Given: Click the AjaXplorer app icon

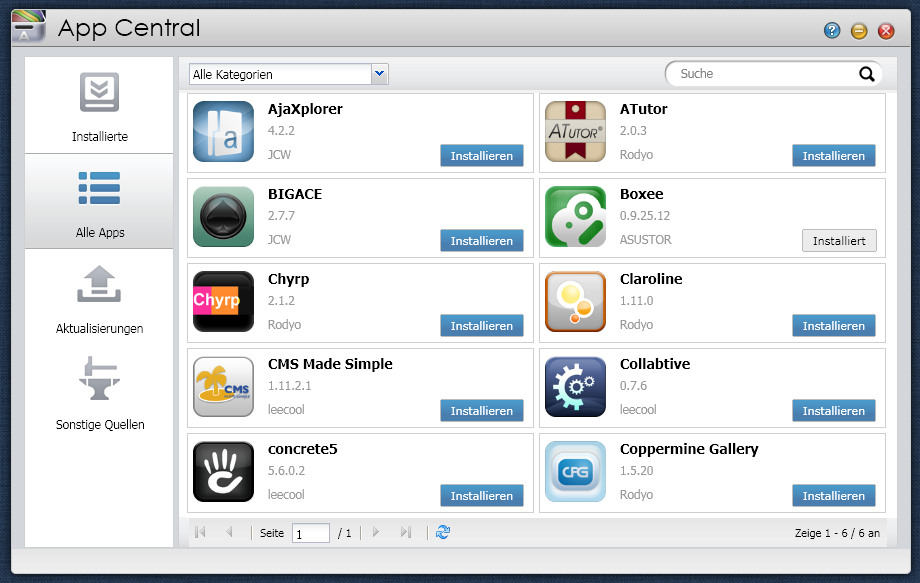Looking at the screenshot, I should (223, 131).
